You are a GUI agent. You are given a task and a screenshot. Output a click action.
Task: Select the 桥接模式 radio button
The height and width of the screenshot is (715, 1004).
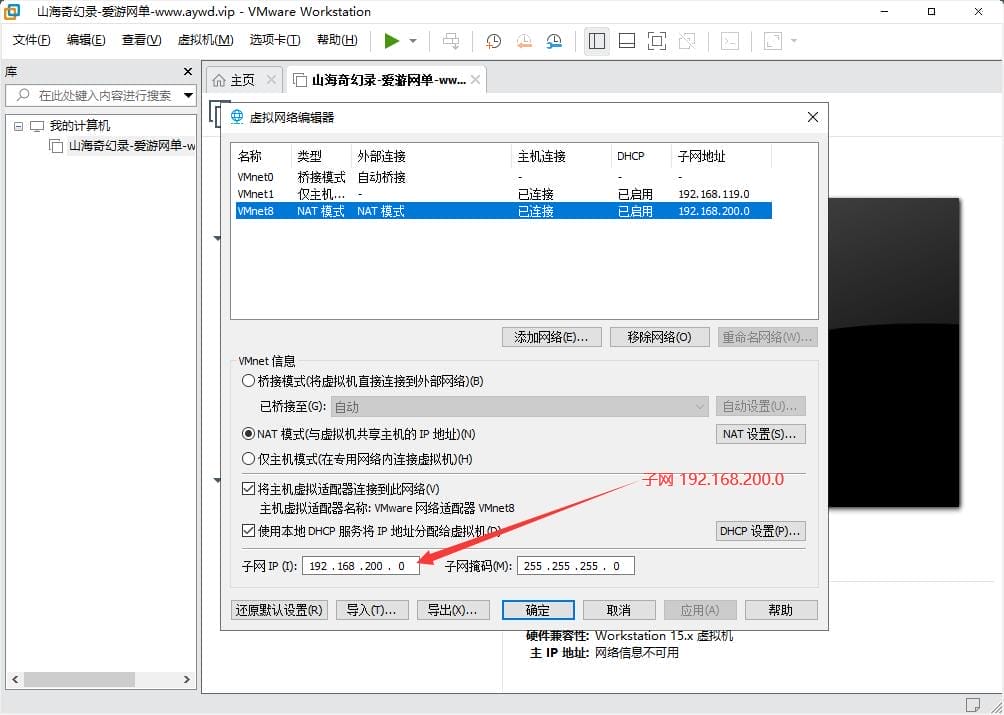coord(247,379)
